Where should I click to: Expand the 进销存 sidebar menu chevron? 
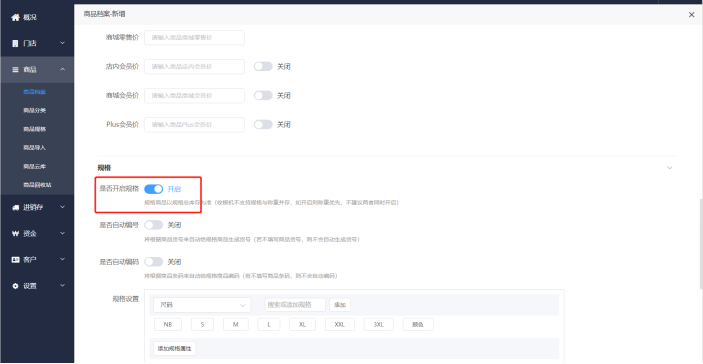[x=62, y=207]
